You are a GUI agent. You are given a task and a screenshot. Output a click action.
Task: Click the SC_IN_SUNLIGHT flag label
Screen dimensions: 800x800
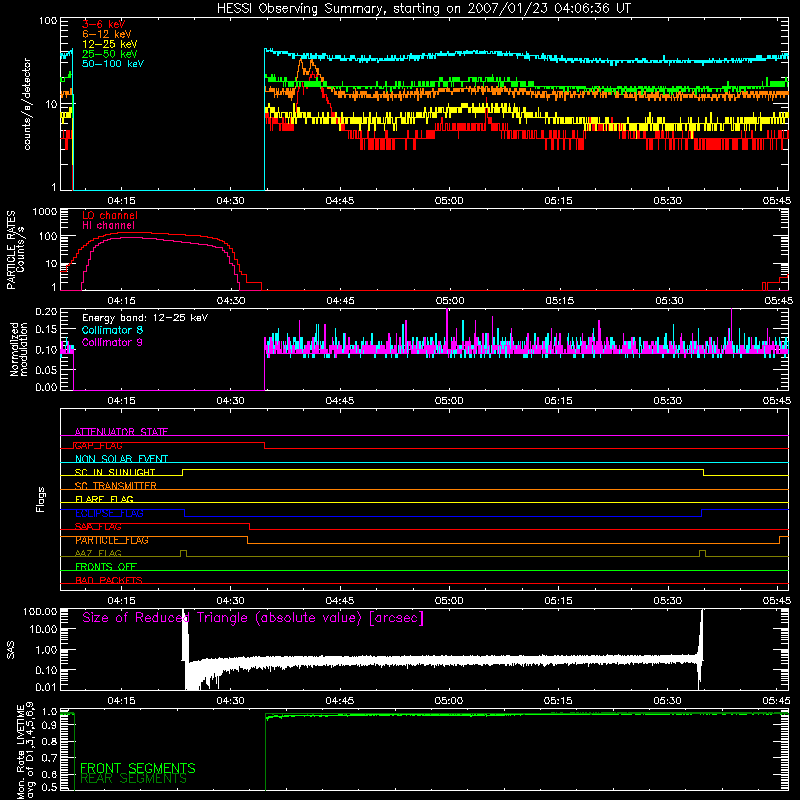115,472
